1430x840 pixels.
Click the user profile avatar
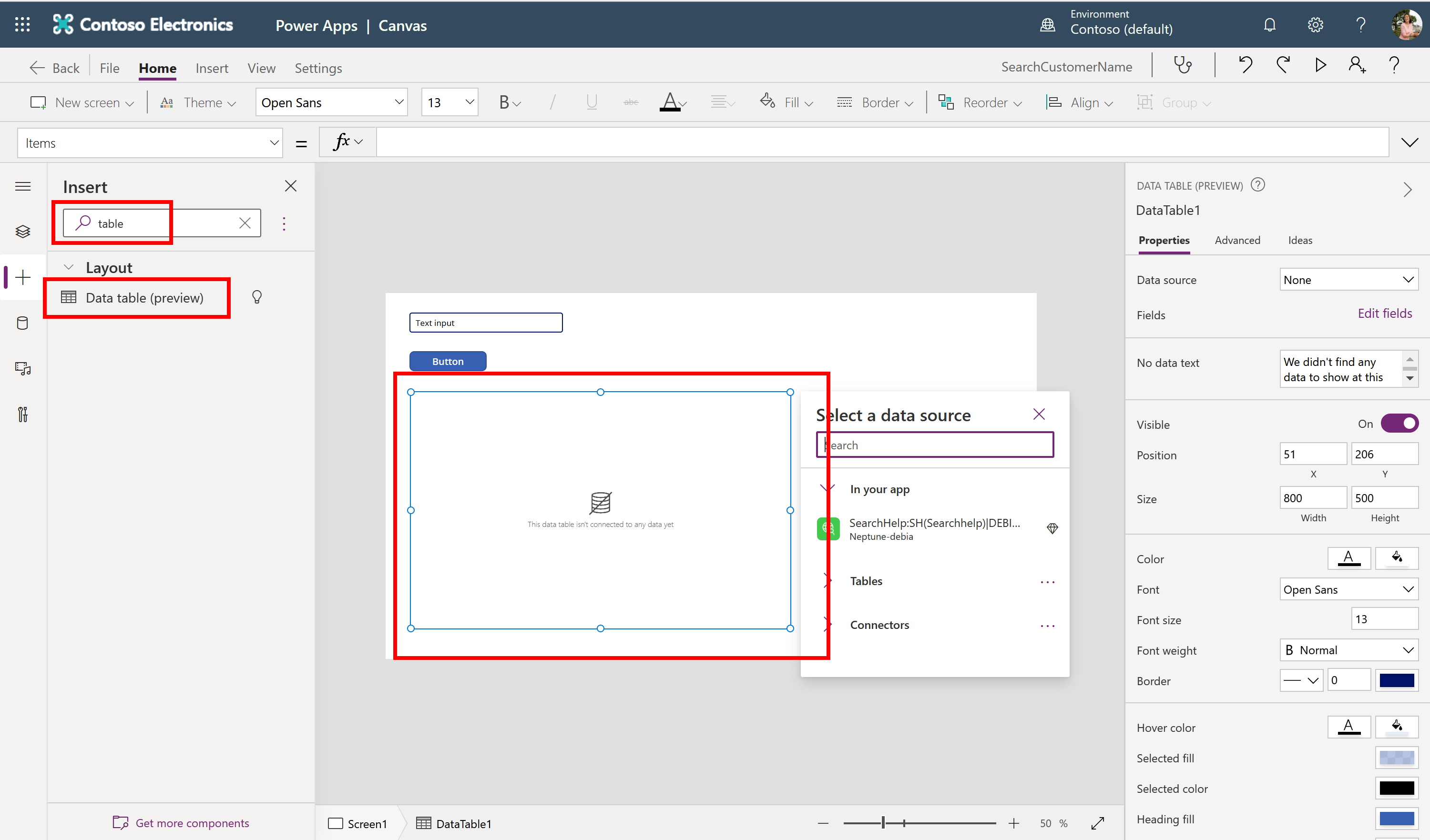point(1406,25)
